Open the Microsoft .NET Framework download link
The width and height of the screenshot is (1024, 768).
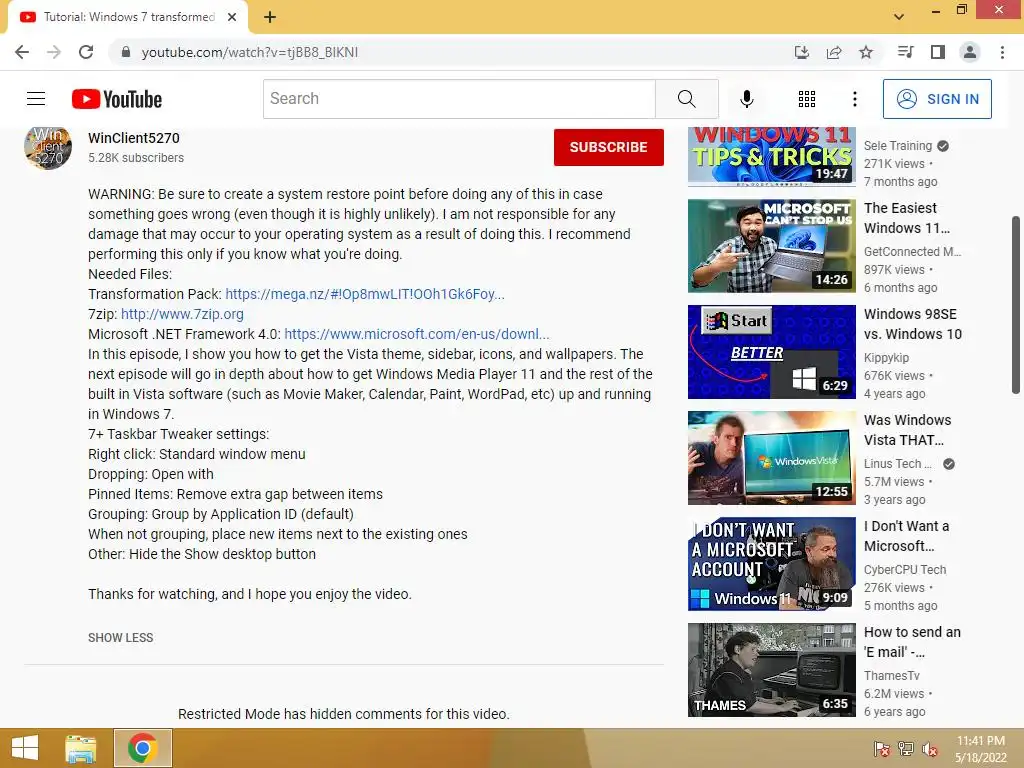click(417, 334)
